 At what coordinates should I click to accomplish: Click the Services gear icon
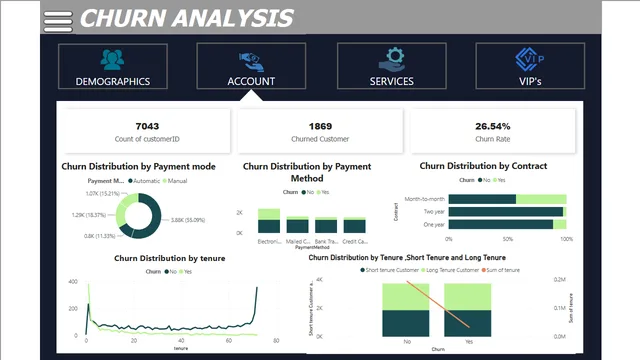tap(392, 60)
